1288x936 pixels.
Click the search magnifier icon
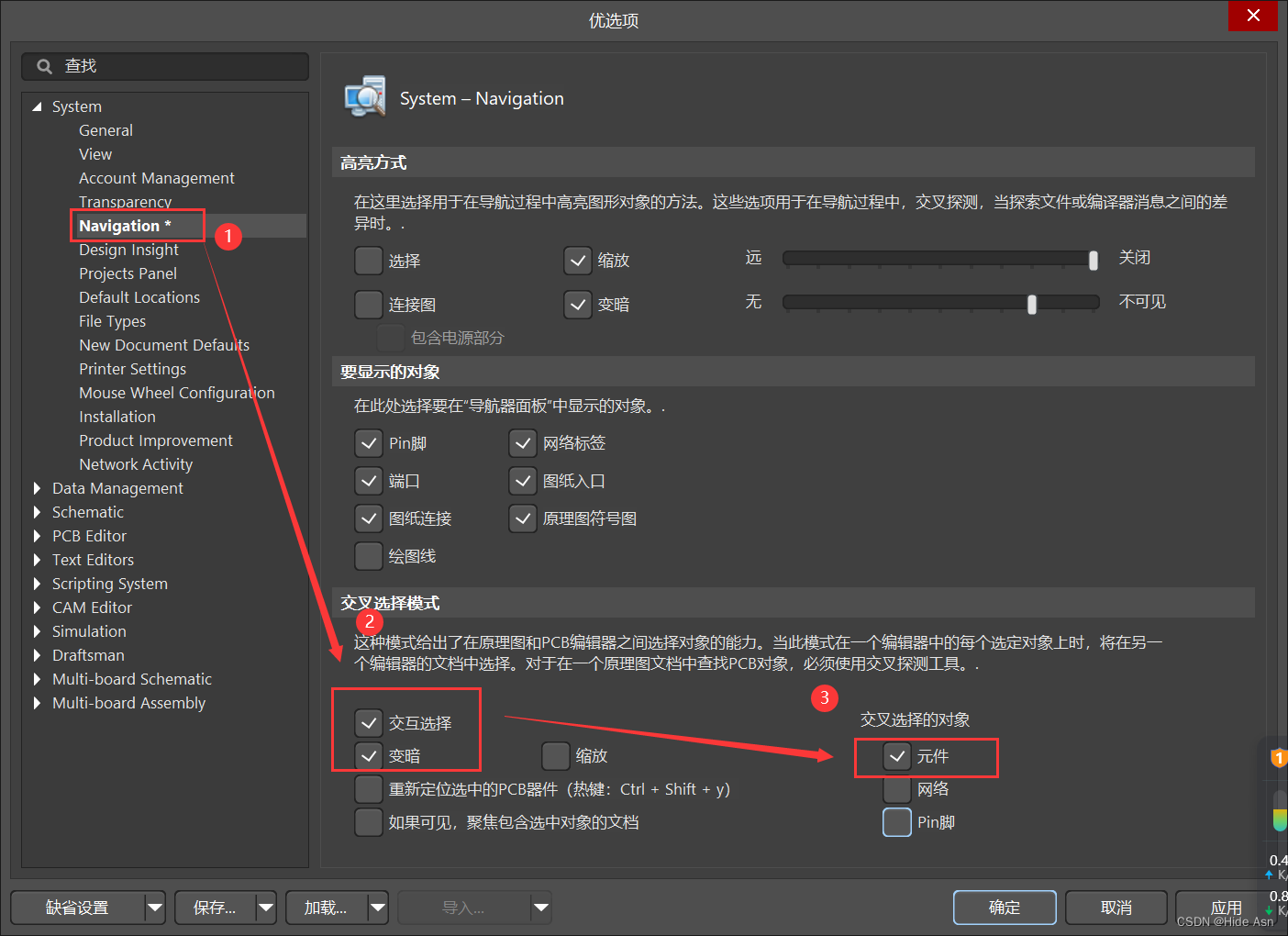coord(44,66)
